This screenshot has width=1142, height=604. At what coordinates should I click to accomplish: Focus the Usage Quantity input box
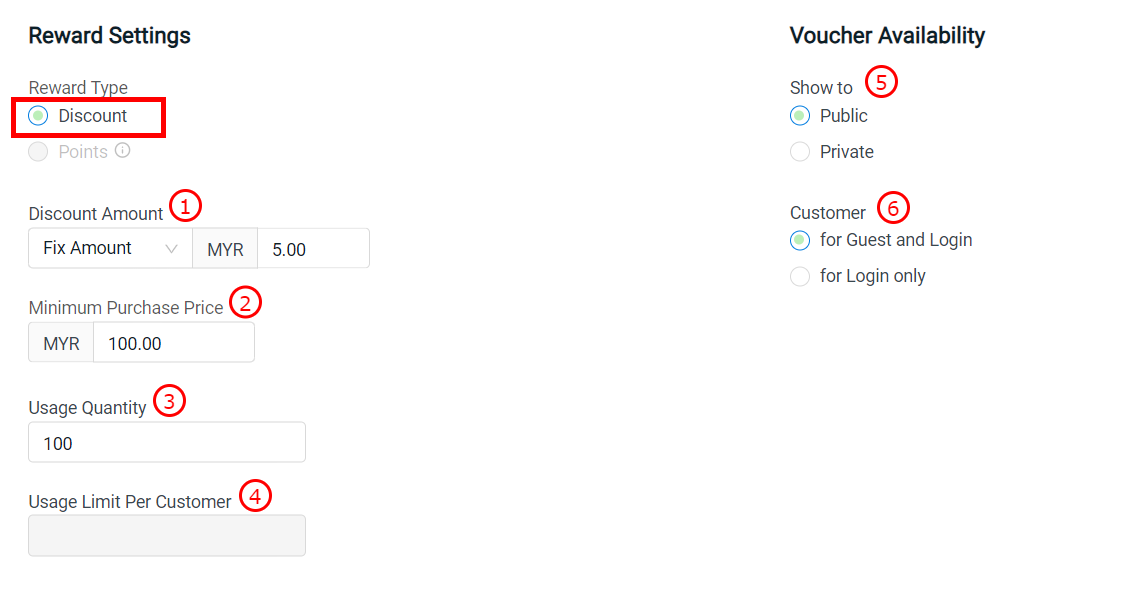pyautogui.click(x=167, y=442)
